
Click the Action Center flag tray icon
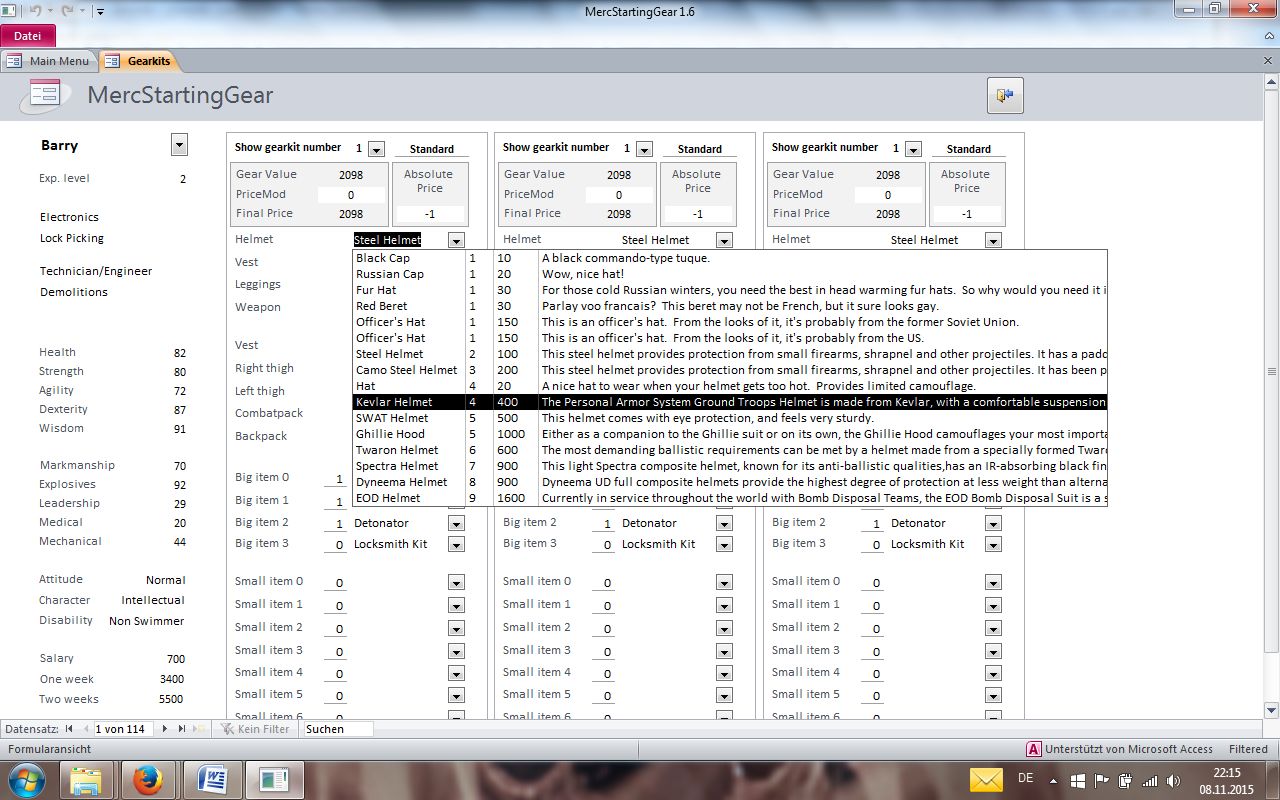(x=1101, y=780)
